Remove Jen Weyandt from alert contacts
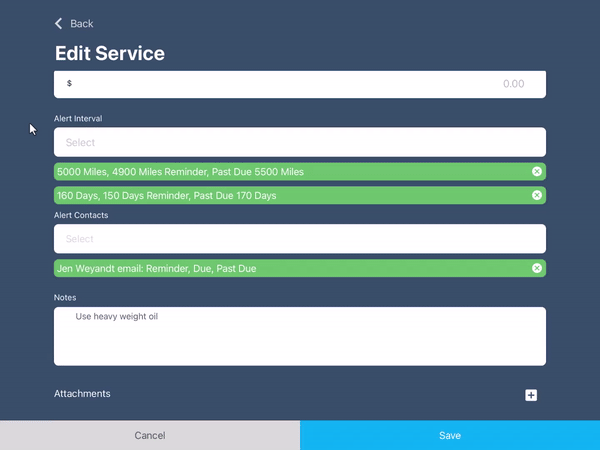600x450 pixels. [x=537, y=268]
